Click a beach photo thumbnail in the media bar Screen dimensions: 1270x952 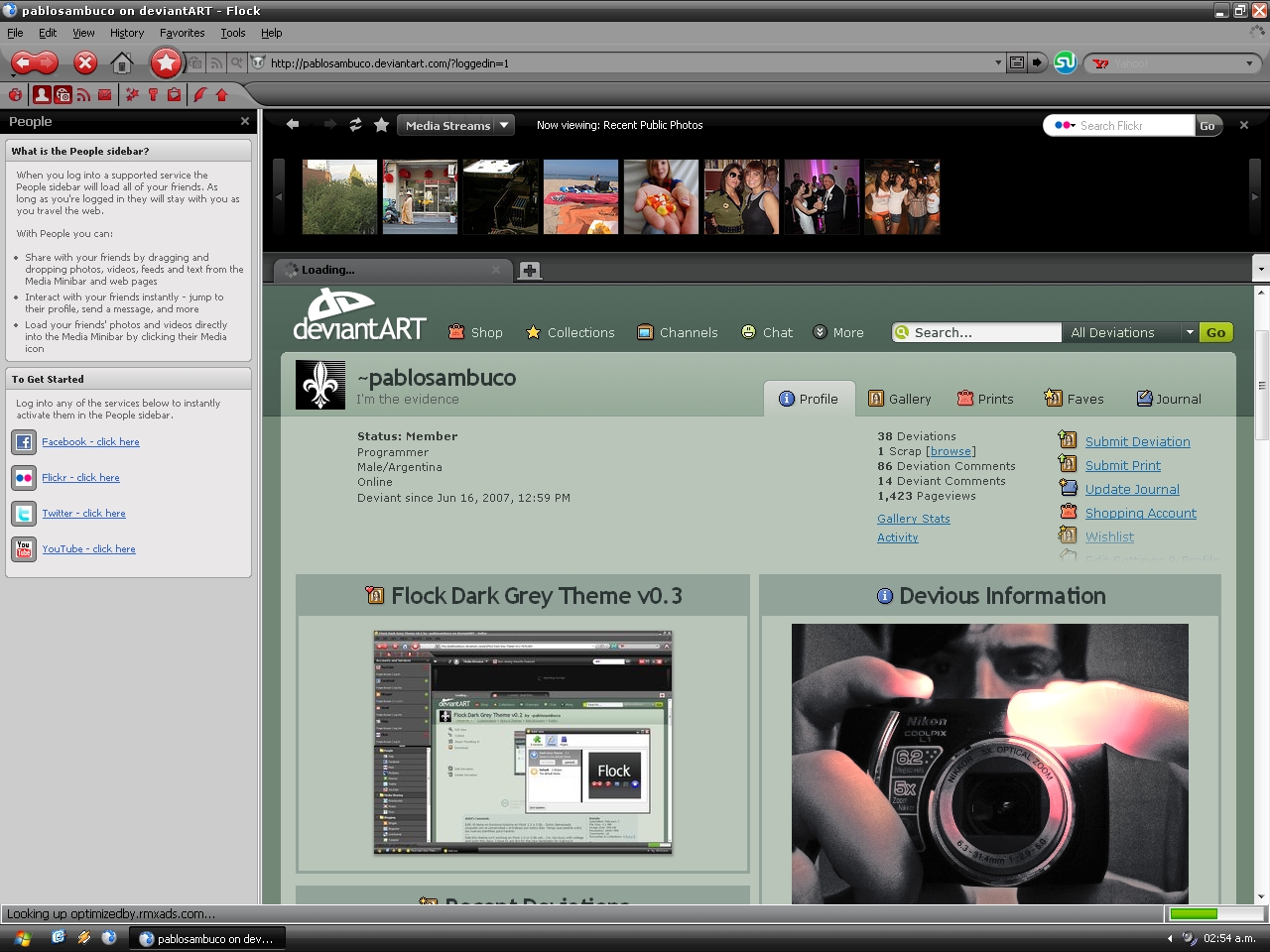coord(580,196)
